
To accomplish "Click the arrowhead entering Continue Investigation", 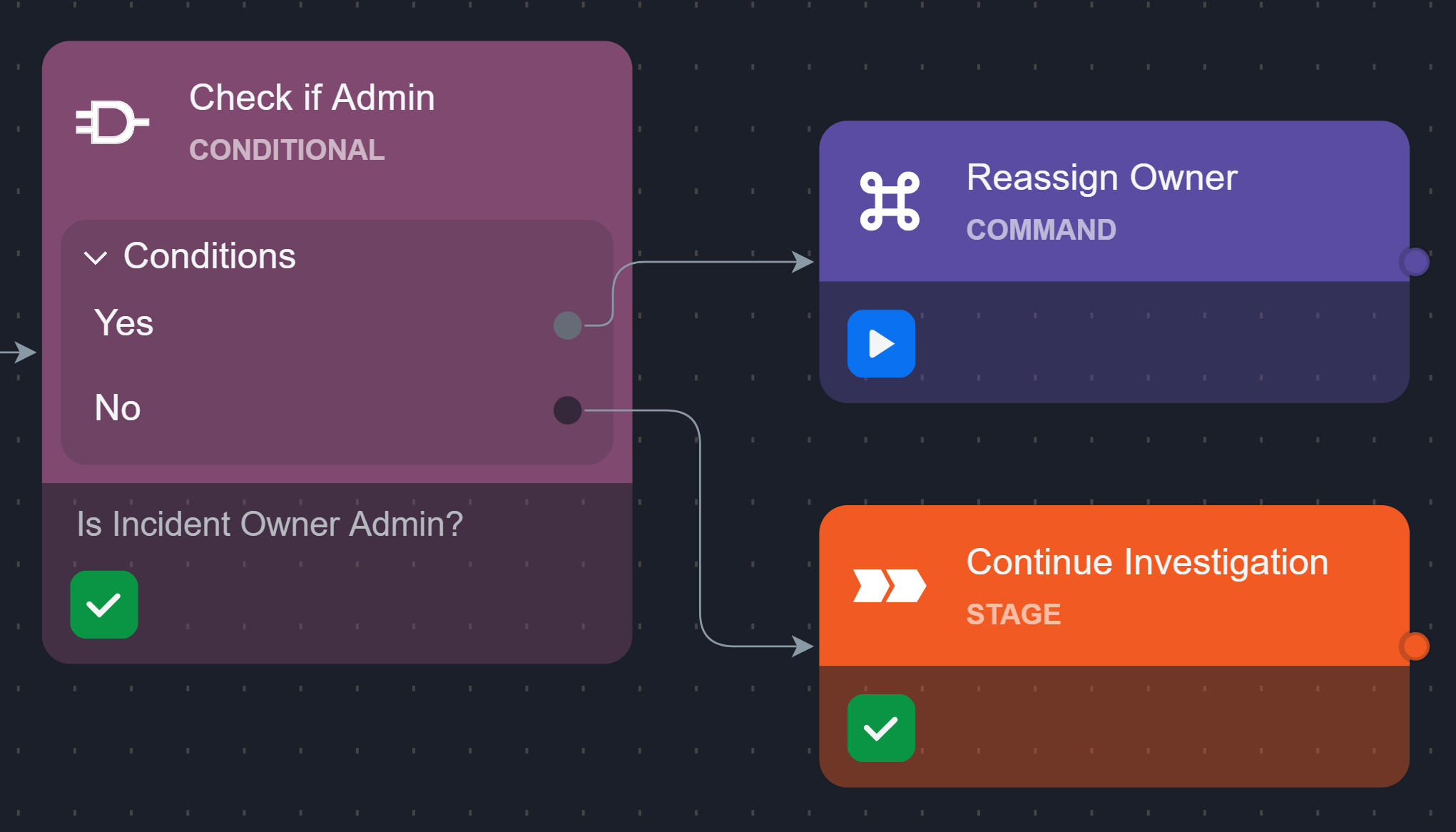I will coord(803,646).
